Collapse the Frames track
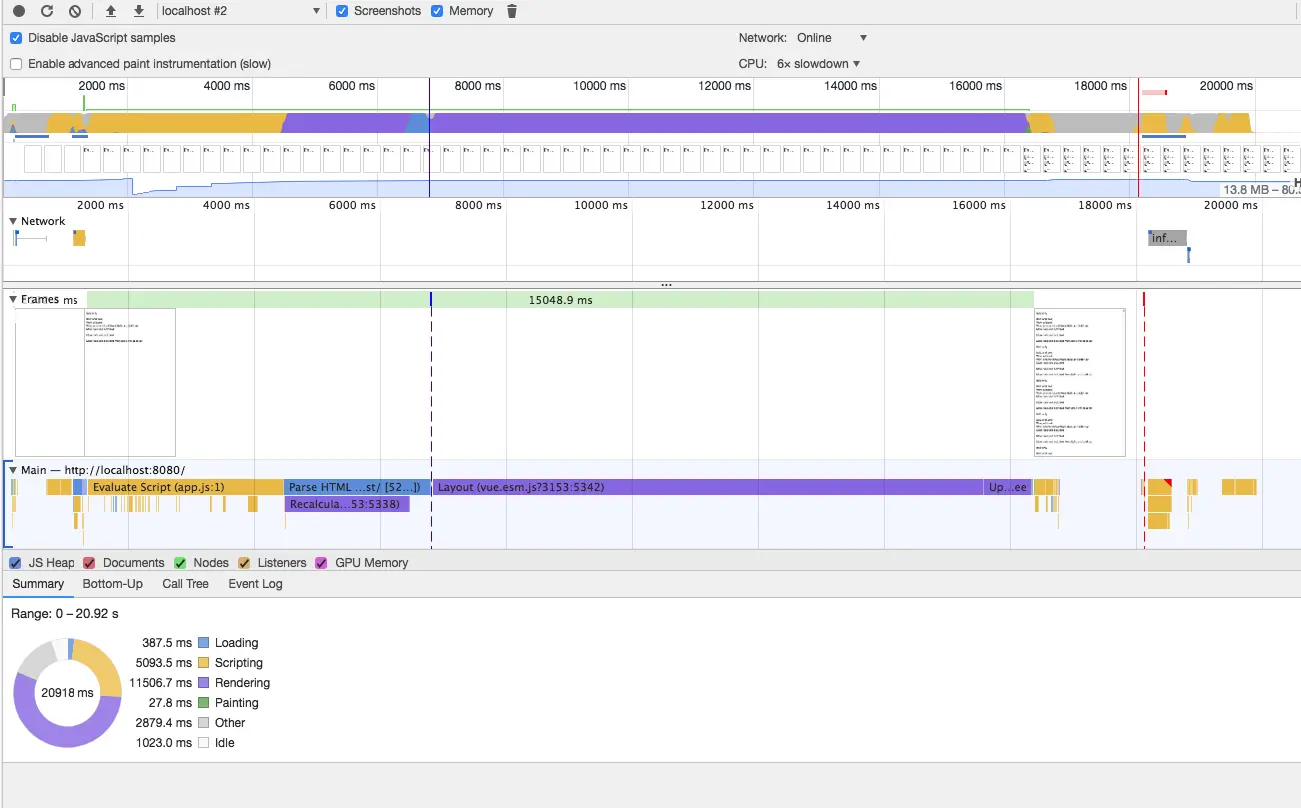This screenshot has width=1301, height=808. [x=13, y=300]
